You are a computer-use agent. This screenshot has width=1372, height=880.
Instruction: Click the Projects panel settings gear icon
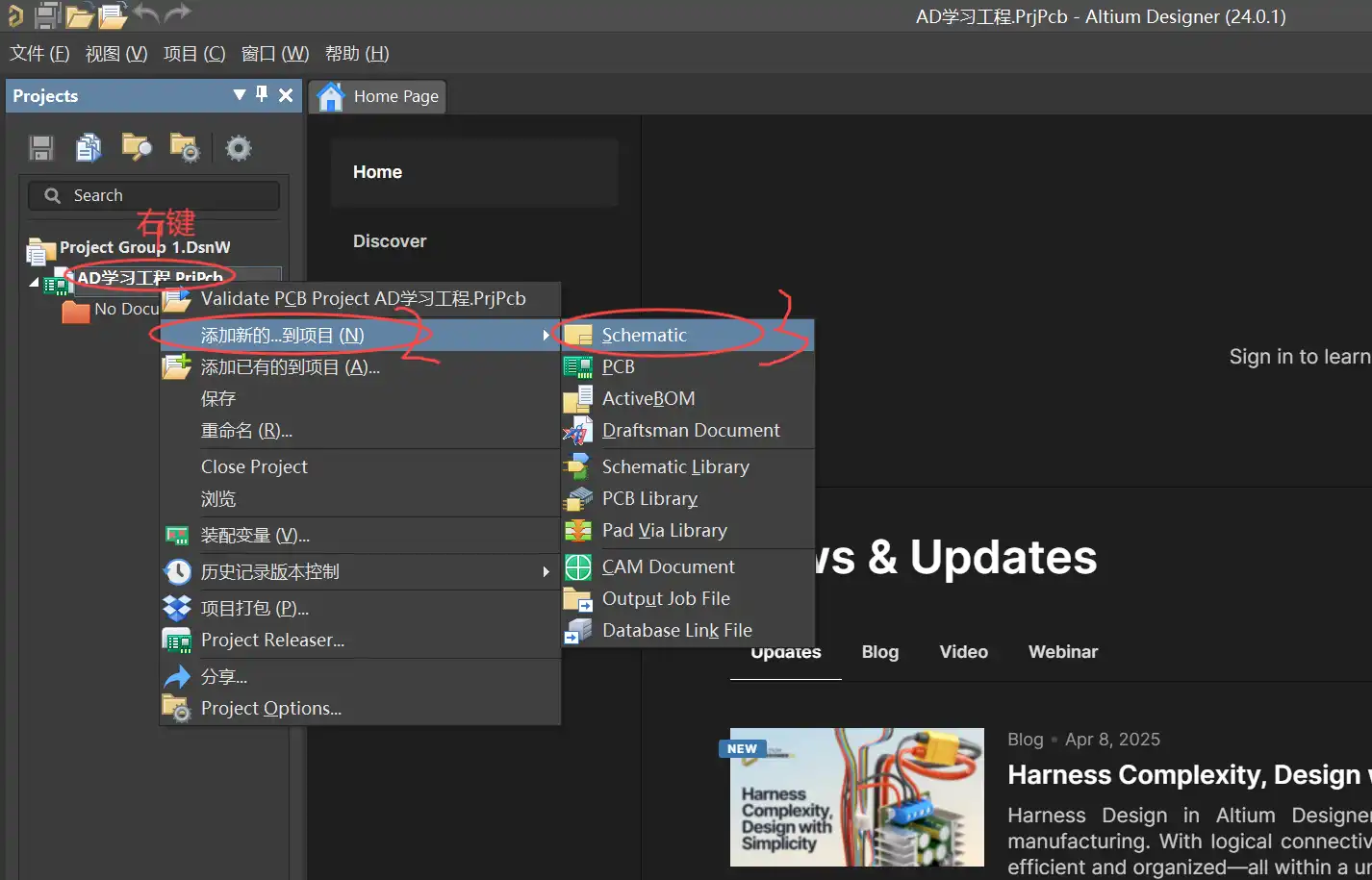(x=238, y=148)
